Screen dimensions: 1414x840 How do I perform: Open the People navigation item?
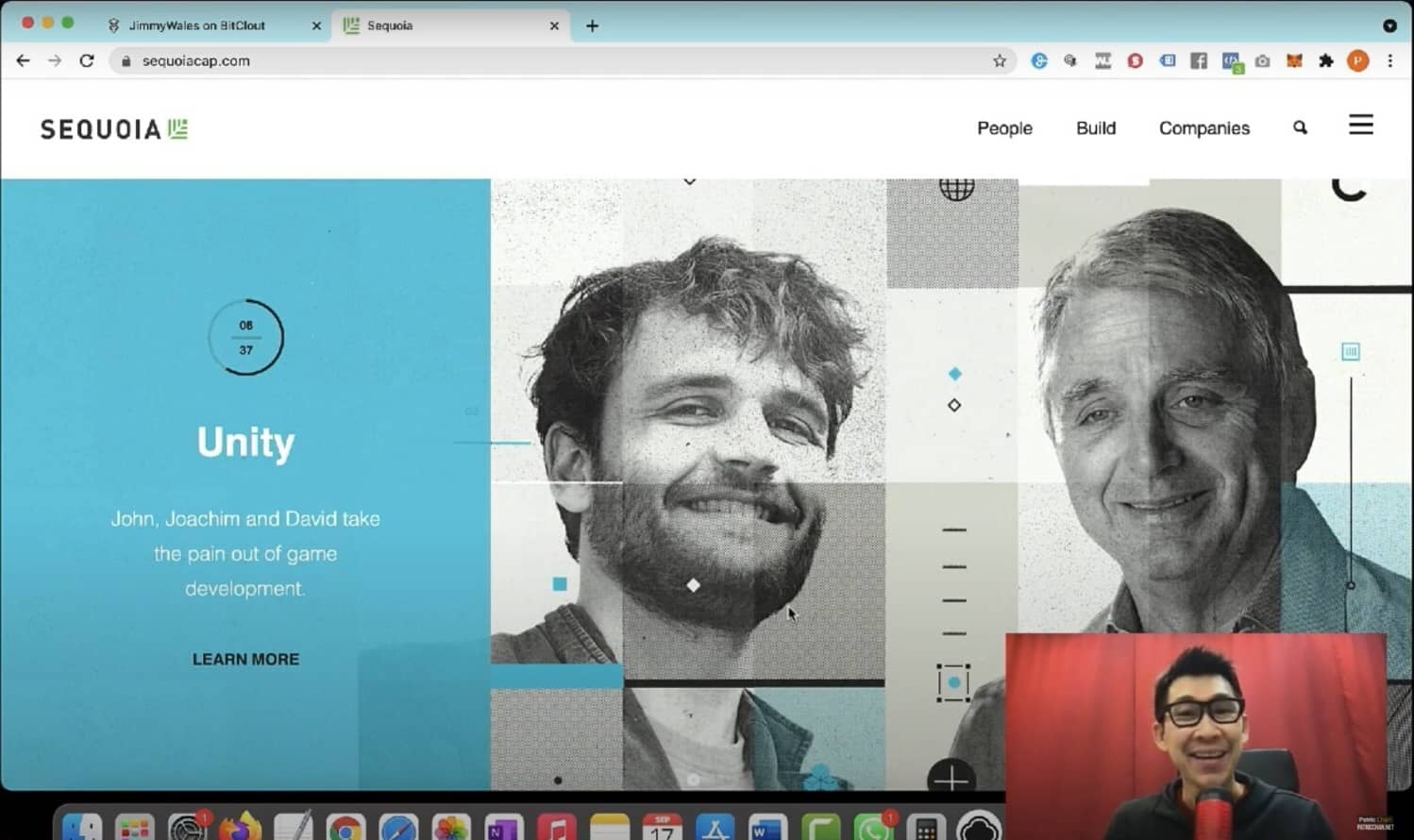coord(1004,128)
